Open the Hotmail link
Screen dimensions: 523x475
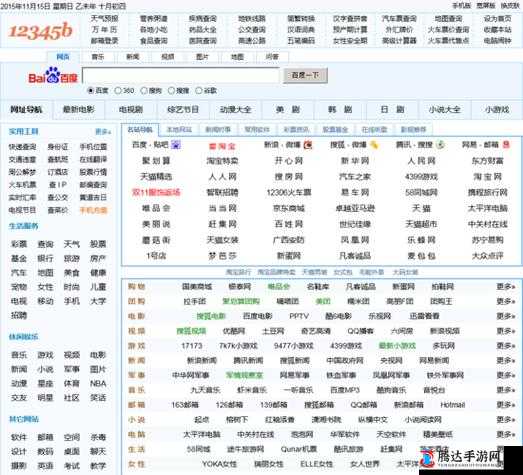coord(452,405)
